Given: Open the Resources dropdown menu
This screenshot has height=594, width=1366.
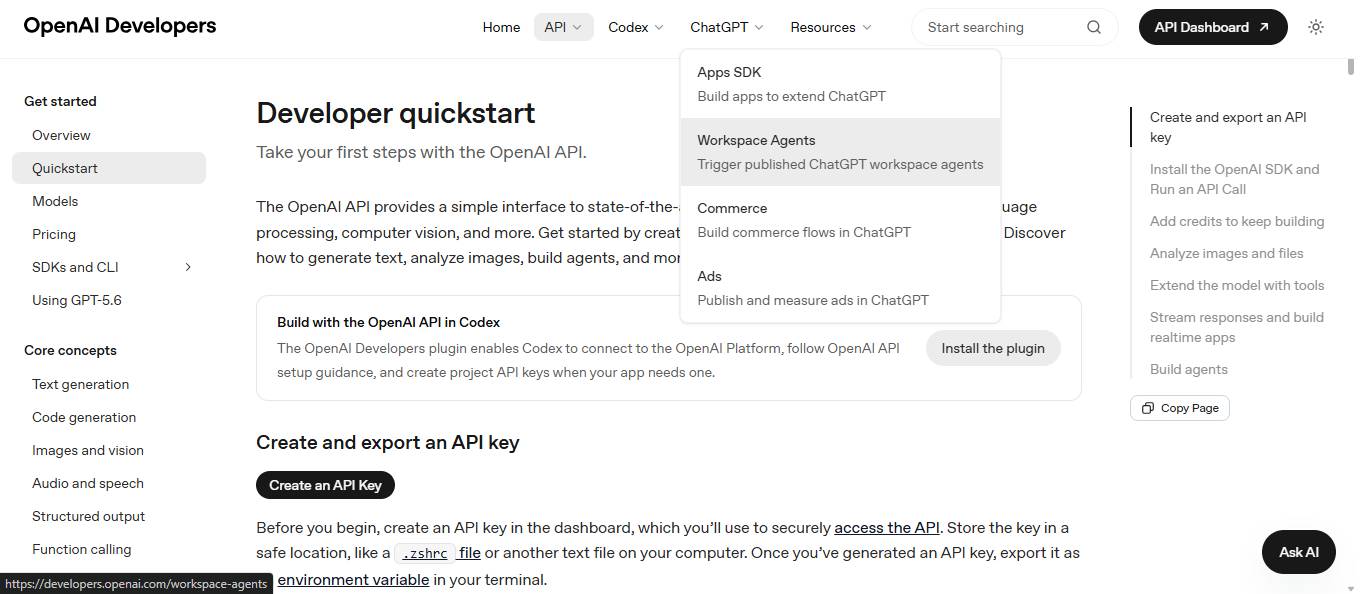Looking at the screenshot, I should (831, 27).
